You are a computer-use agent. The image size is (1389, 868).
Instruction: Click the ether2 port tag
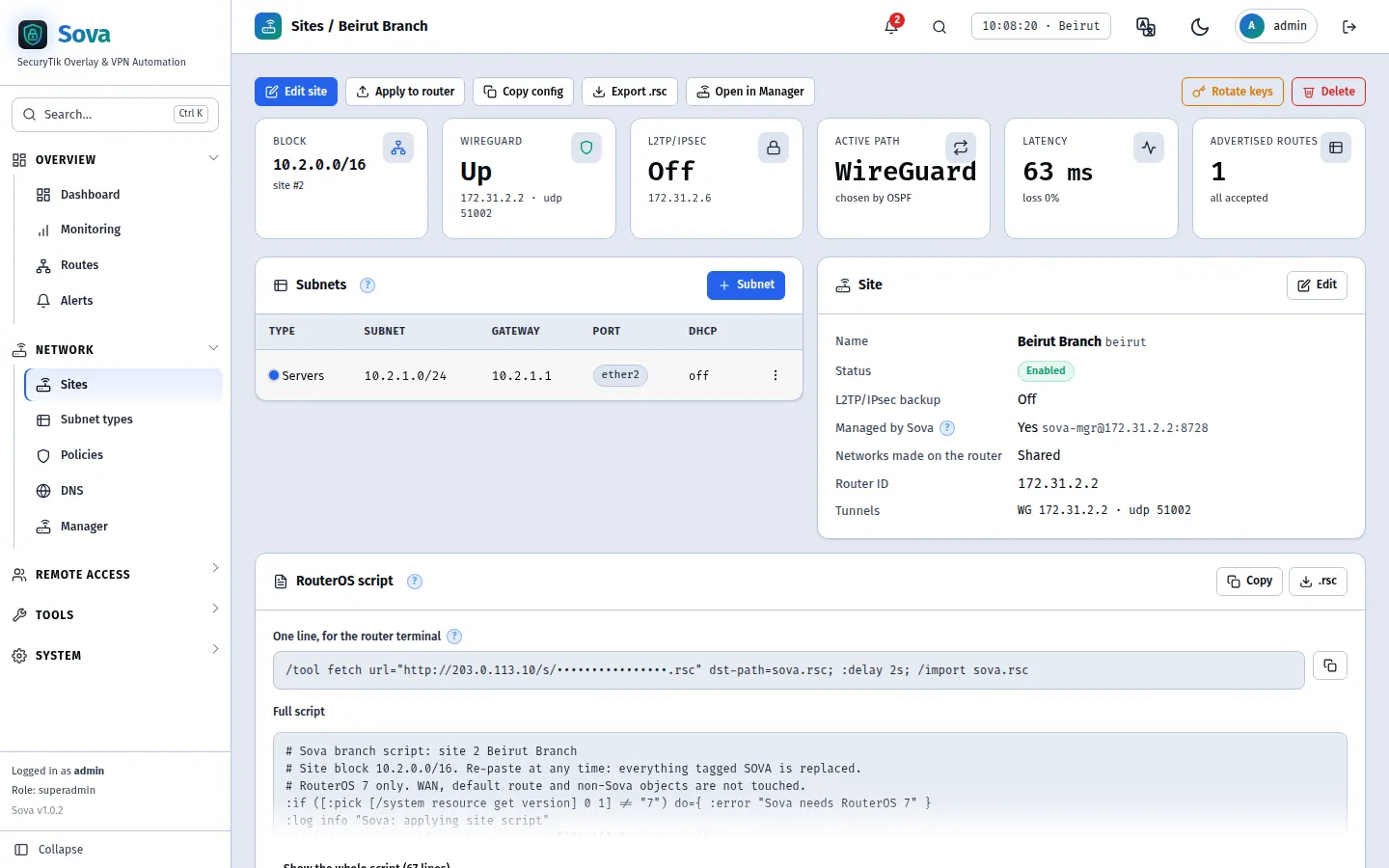(x=620, y=375)
